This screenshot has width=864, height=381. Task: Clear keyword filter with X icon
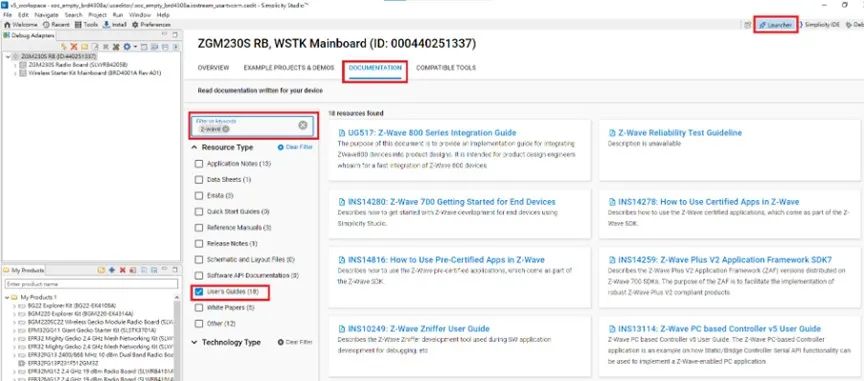(303, 125)
